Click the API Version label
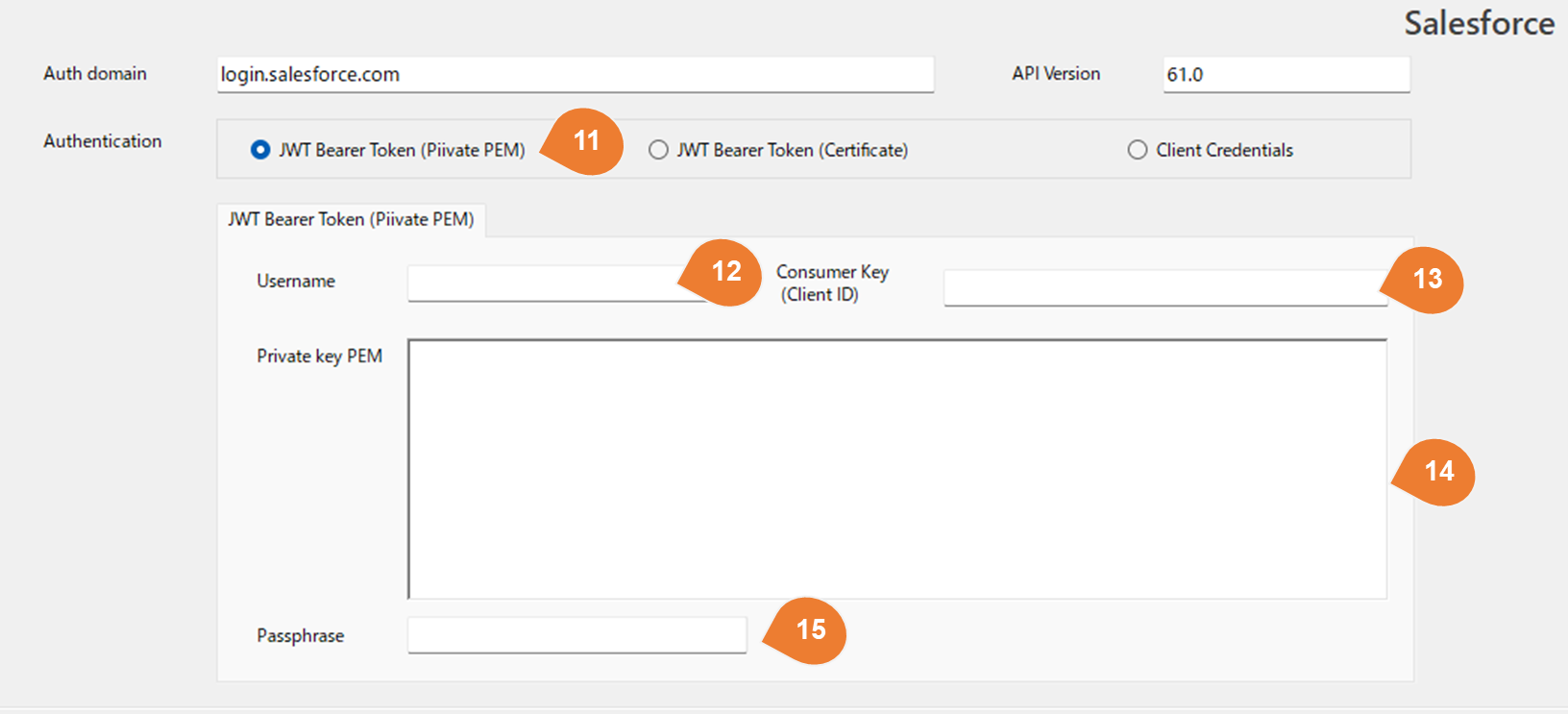Image resolution: width=1568 pixels, height=714 pixels. click(x=1056, y=74)
